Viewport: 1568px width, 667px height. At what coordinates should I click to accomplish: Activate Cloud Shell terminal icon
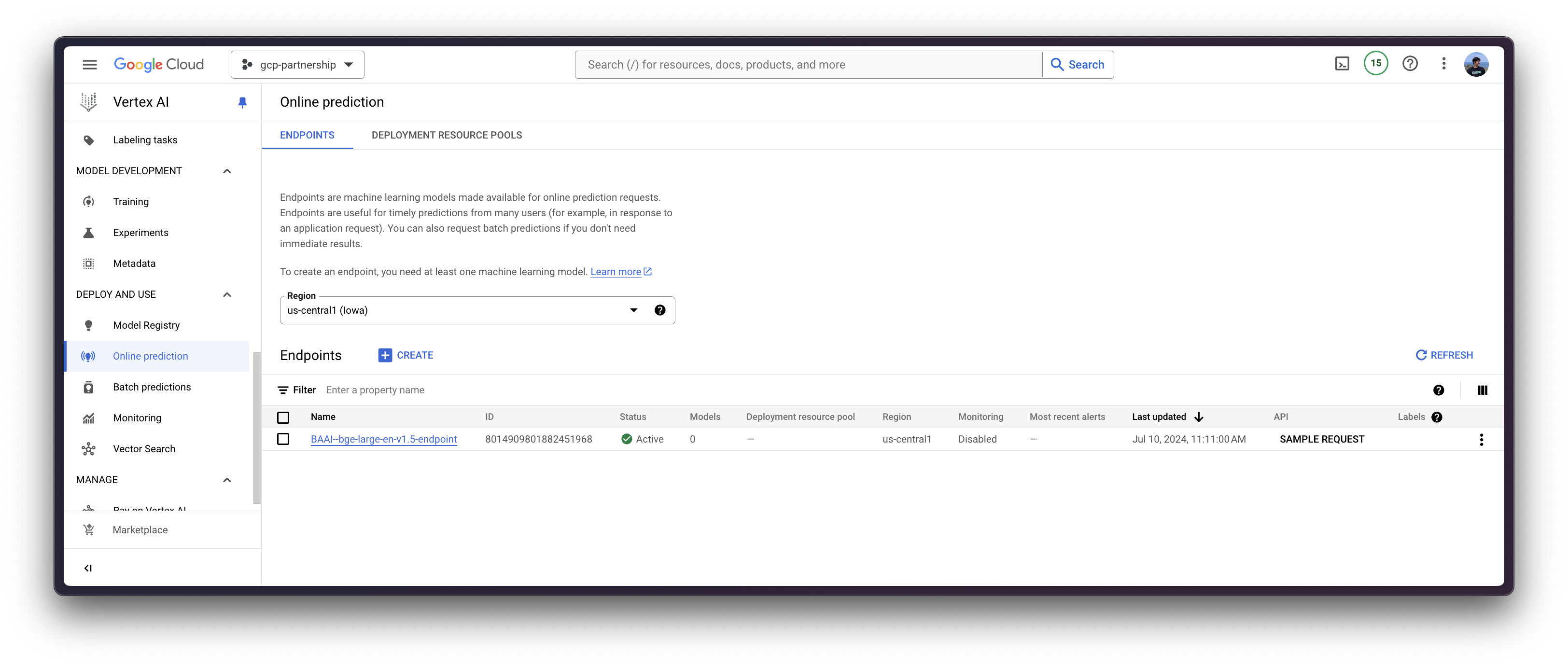(x=1342, y=64)
